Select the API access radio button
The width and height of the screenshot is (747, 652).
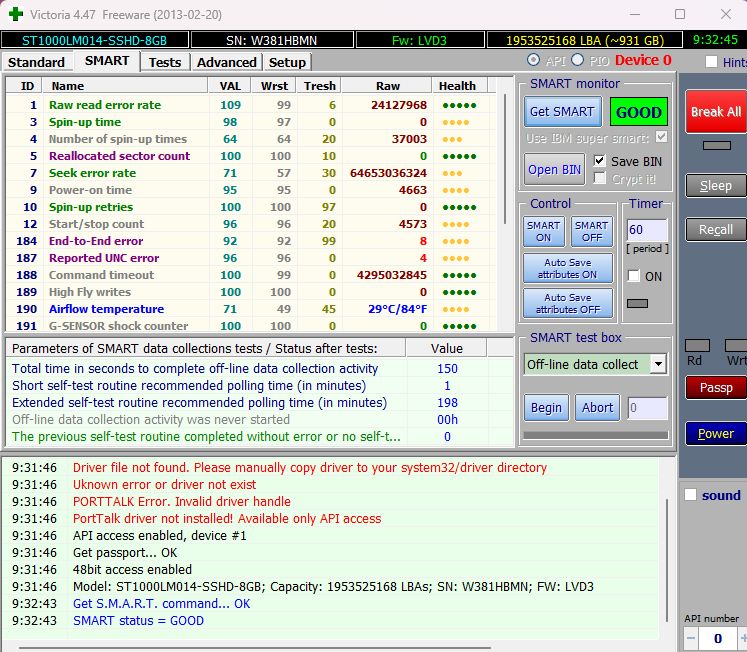tap(533, 60)
